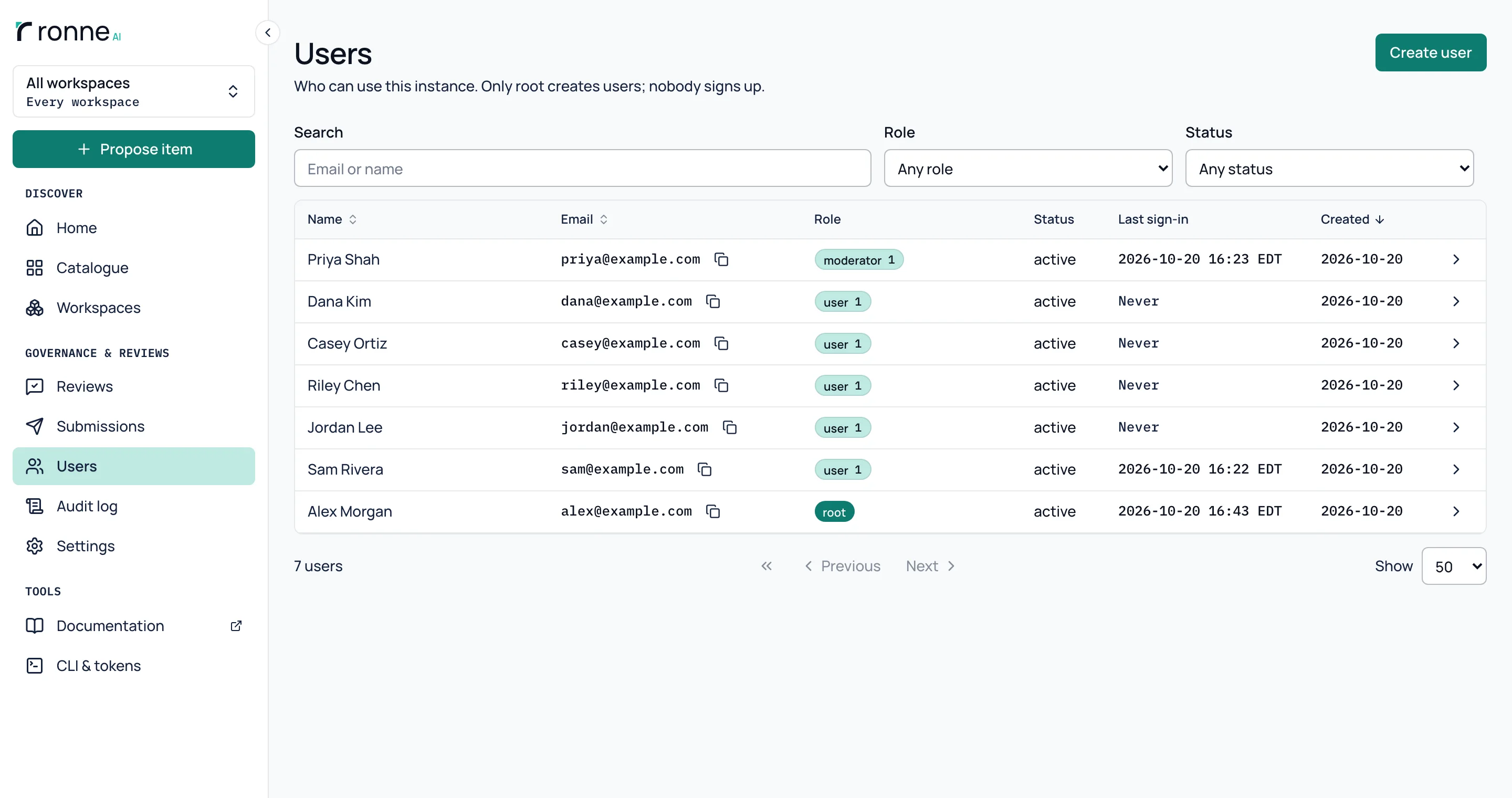Image resolution: width=1512 pixels, height=798 pixels.
Task: Open Priya Shah row detail chevron
Action: tap(1456, 259)
